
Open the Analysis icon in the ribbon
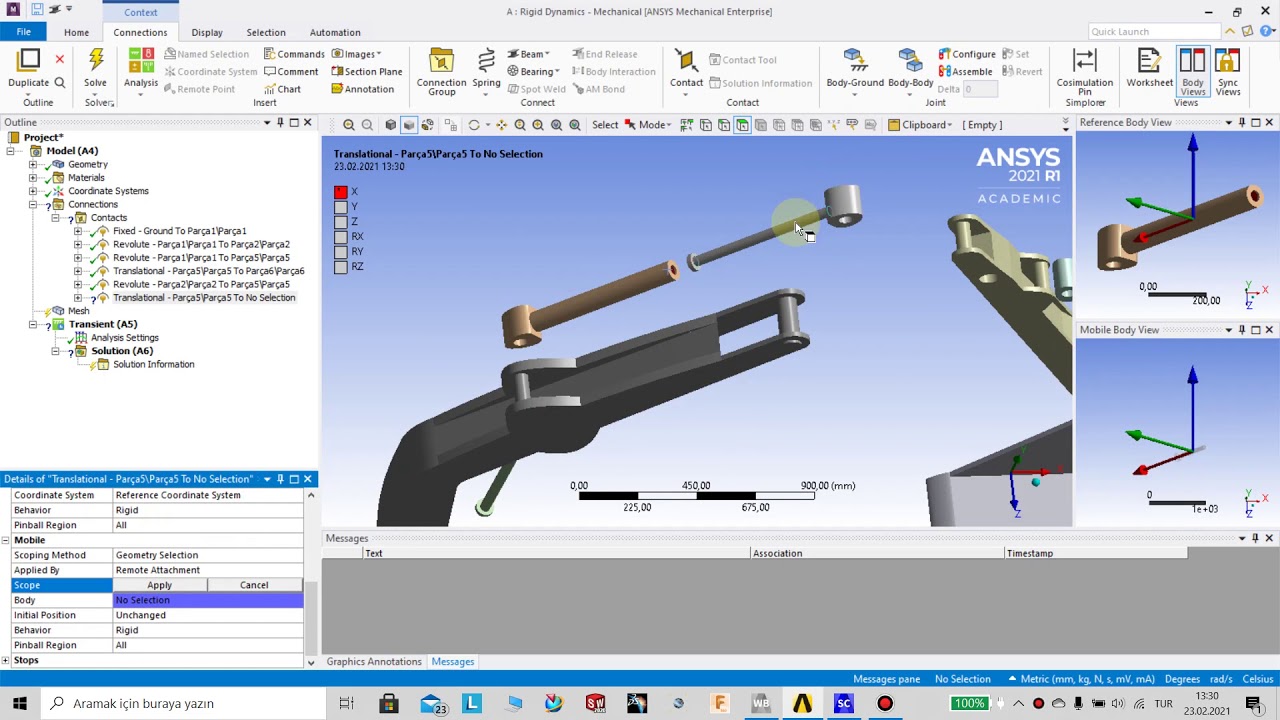point(141,62)
